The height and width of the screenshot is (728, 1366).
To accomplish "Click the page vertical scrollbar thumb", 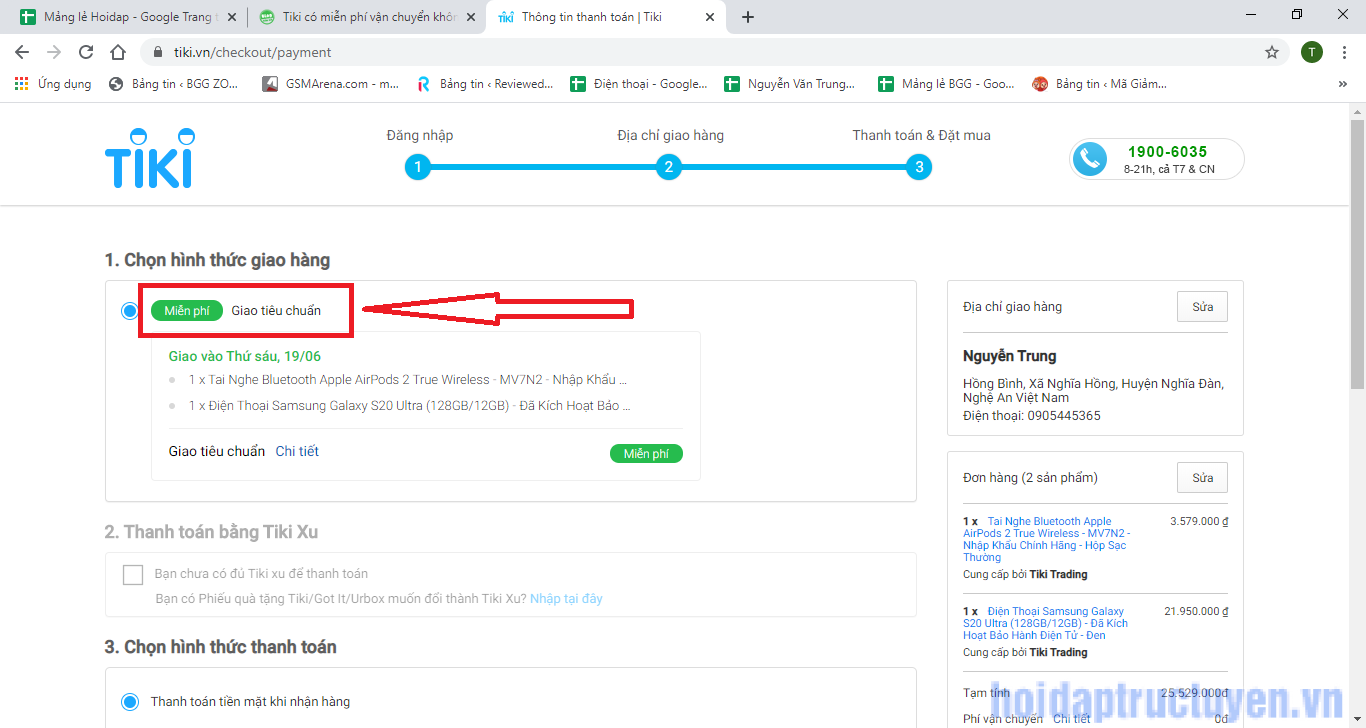I will pos(1357,252).
